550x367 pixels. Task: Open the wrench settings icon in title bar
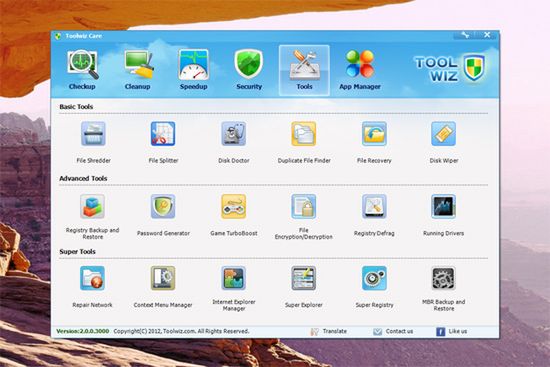point(465,35)
